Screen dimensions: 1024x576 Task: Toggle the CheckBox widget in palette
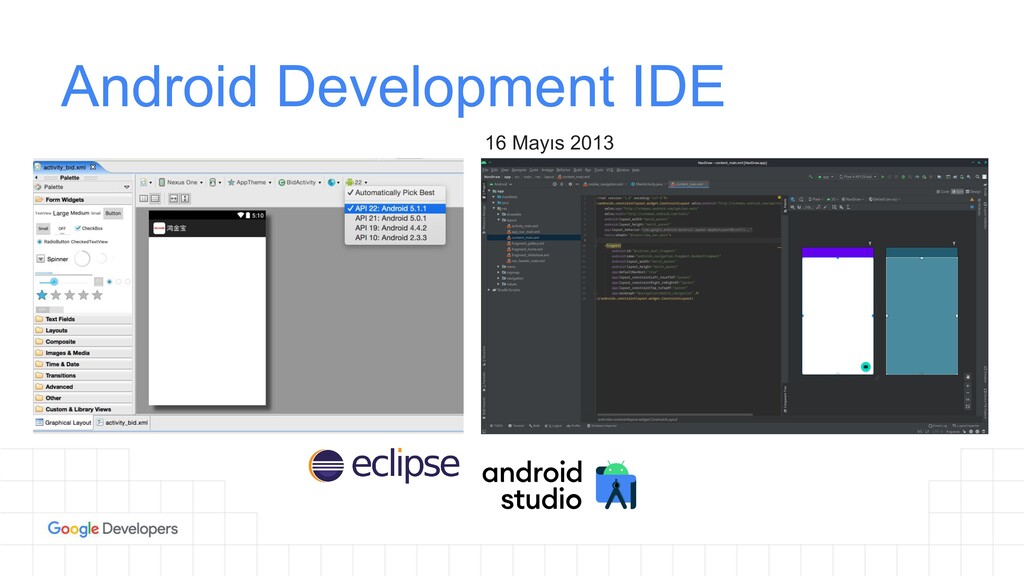[x=89, y=228]
